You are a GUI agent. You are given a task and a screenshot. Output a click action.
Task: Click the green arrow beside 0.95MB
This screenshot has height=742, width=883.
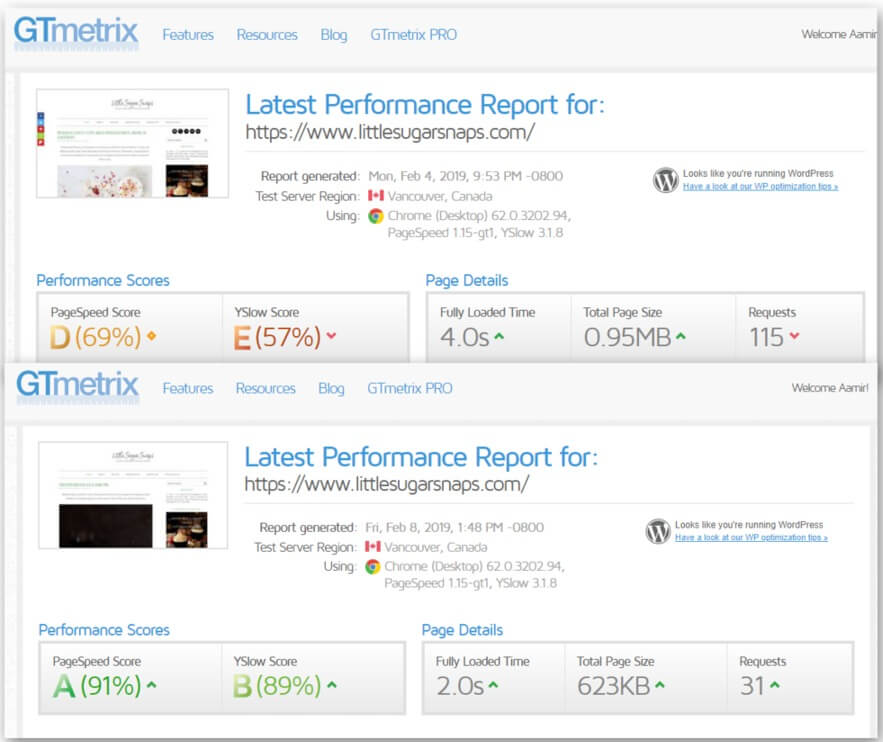coord(681,336)
